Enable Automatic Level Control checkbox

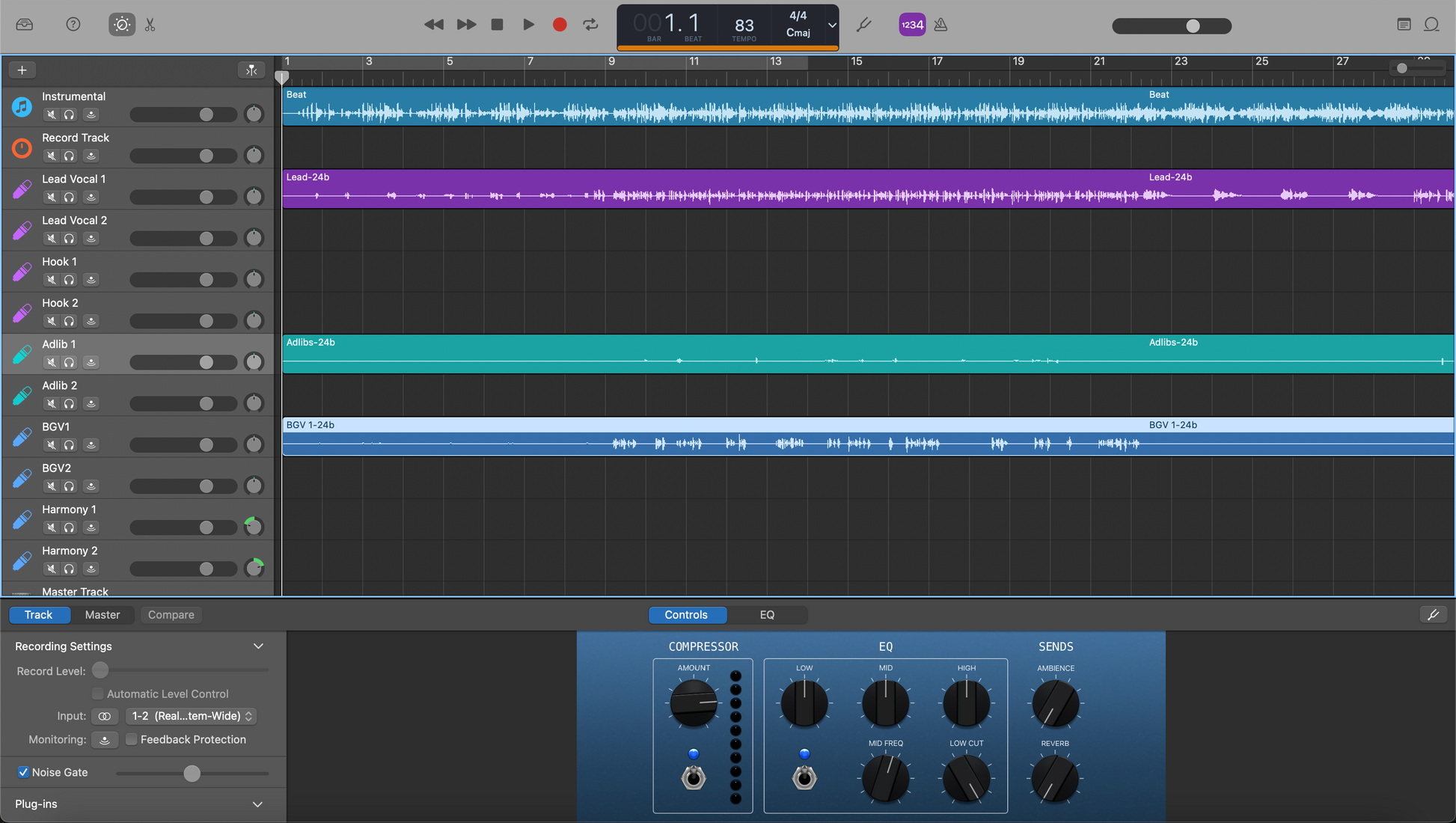point(97,694)
